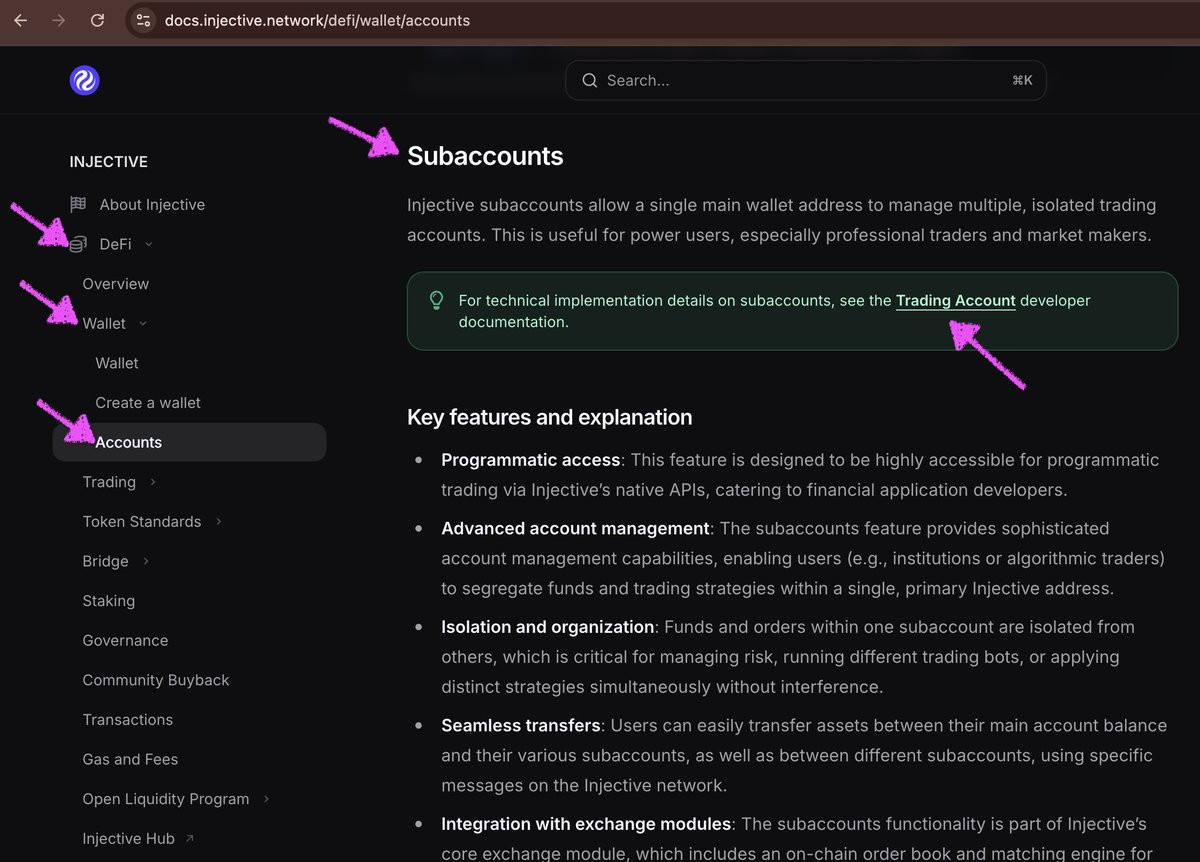Click the bold Programmatic access text
The image size is (1200, 862).
click(531, 460)
